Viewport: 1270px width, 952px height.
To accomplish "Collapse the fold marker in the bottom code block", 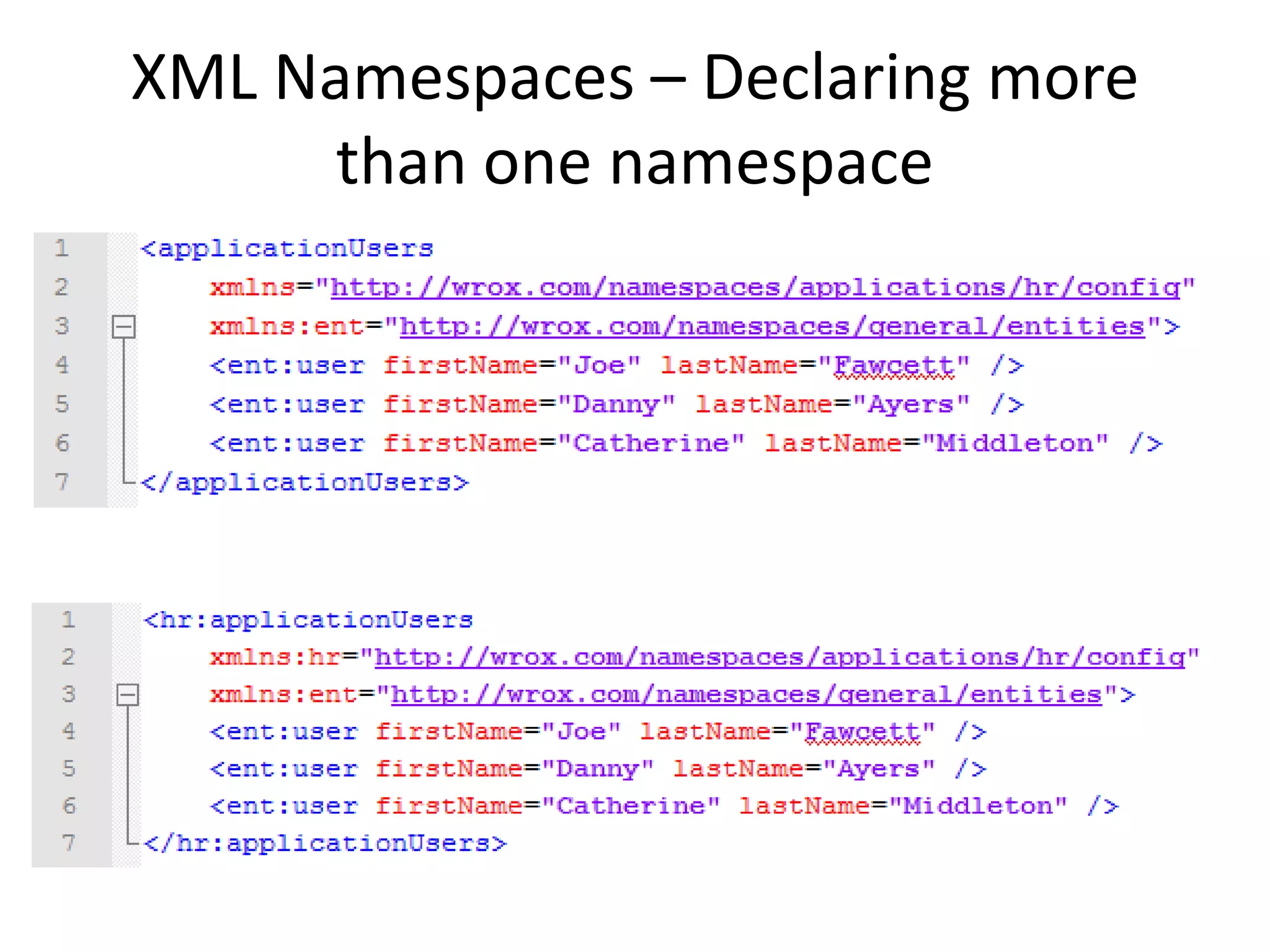I will click(128, 695).
